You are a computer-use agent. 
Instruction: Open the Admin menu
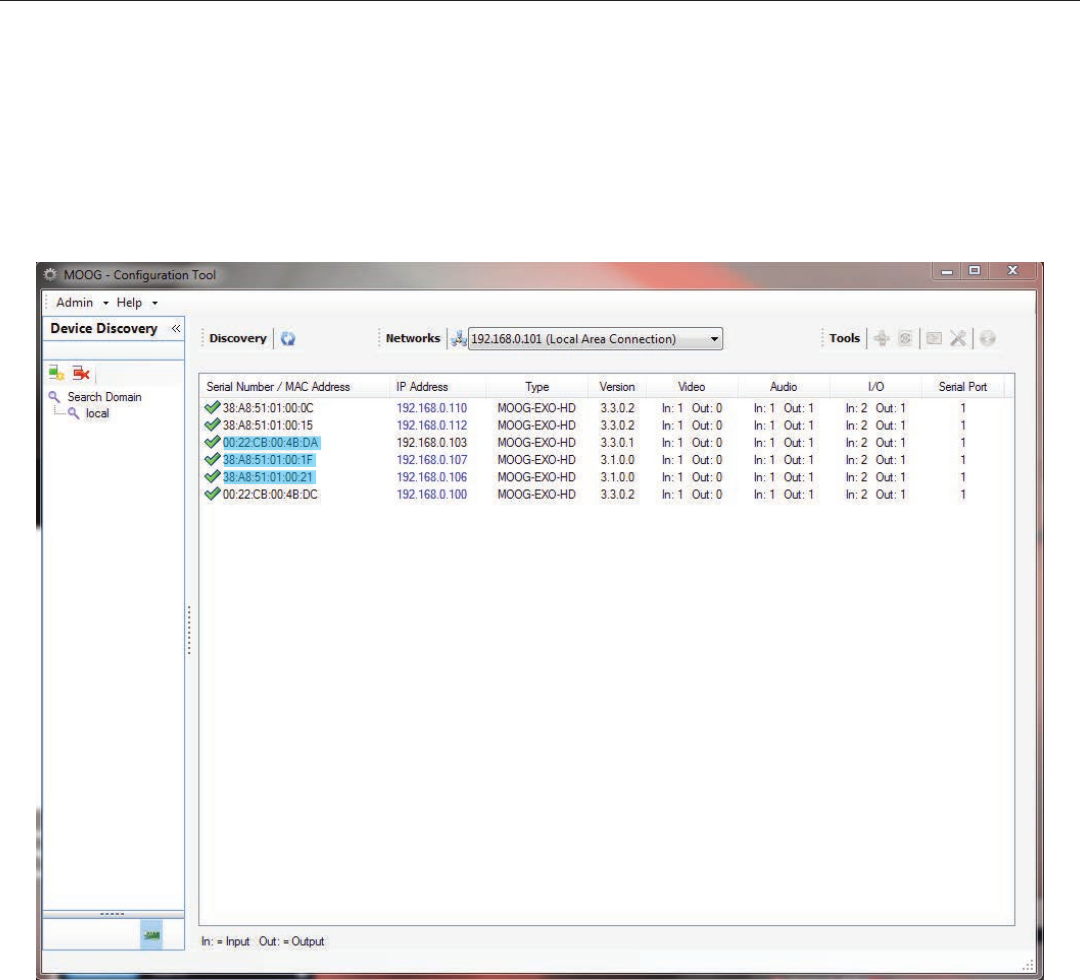(82, 302)
